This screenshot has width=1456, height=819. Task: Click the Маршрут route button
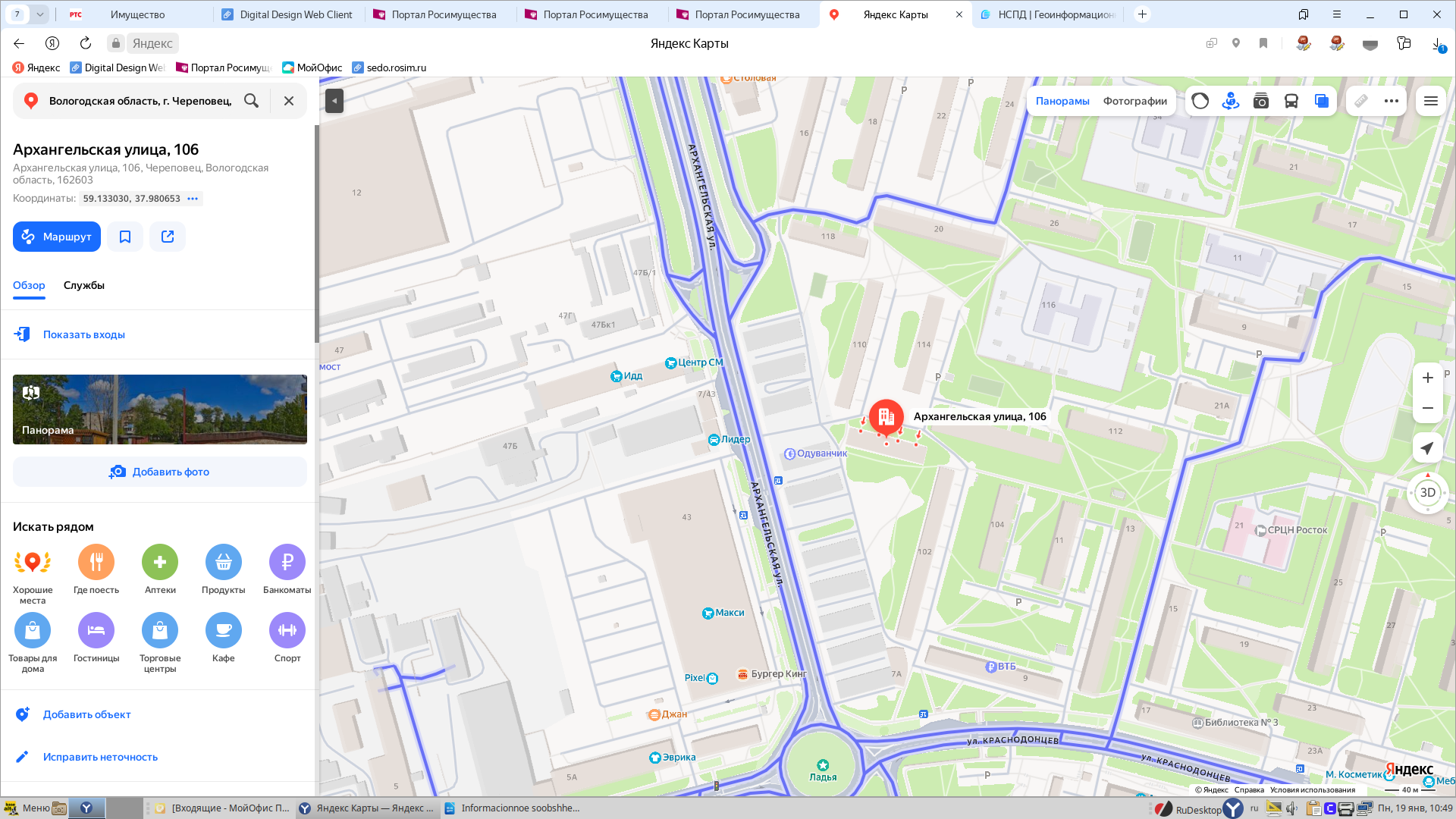tap(57, 237)
